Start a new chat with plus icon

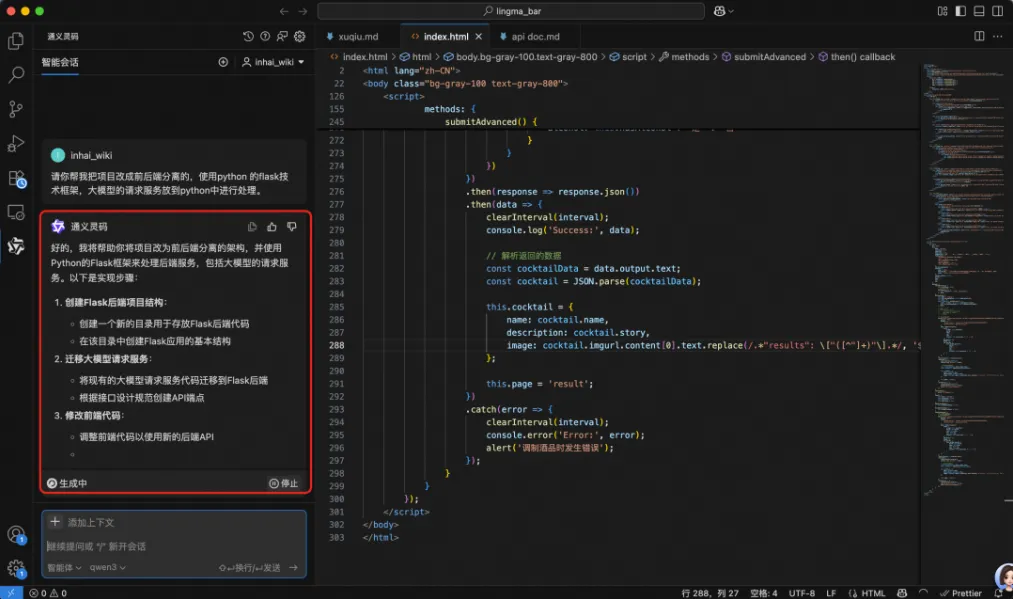point(223,62)
